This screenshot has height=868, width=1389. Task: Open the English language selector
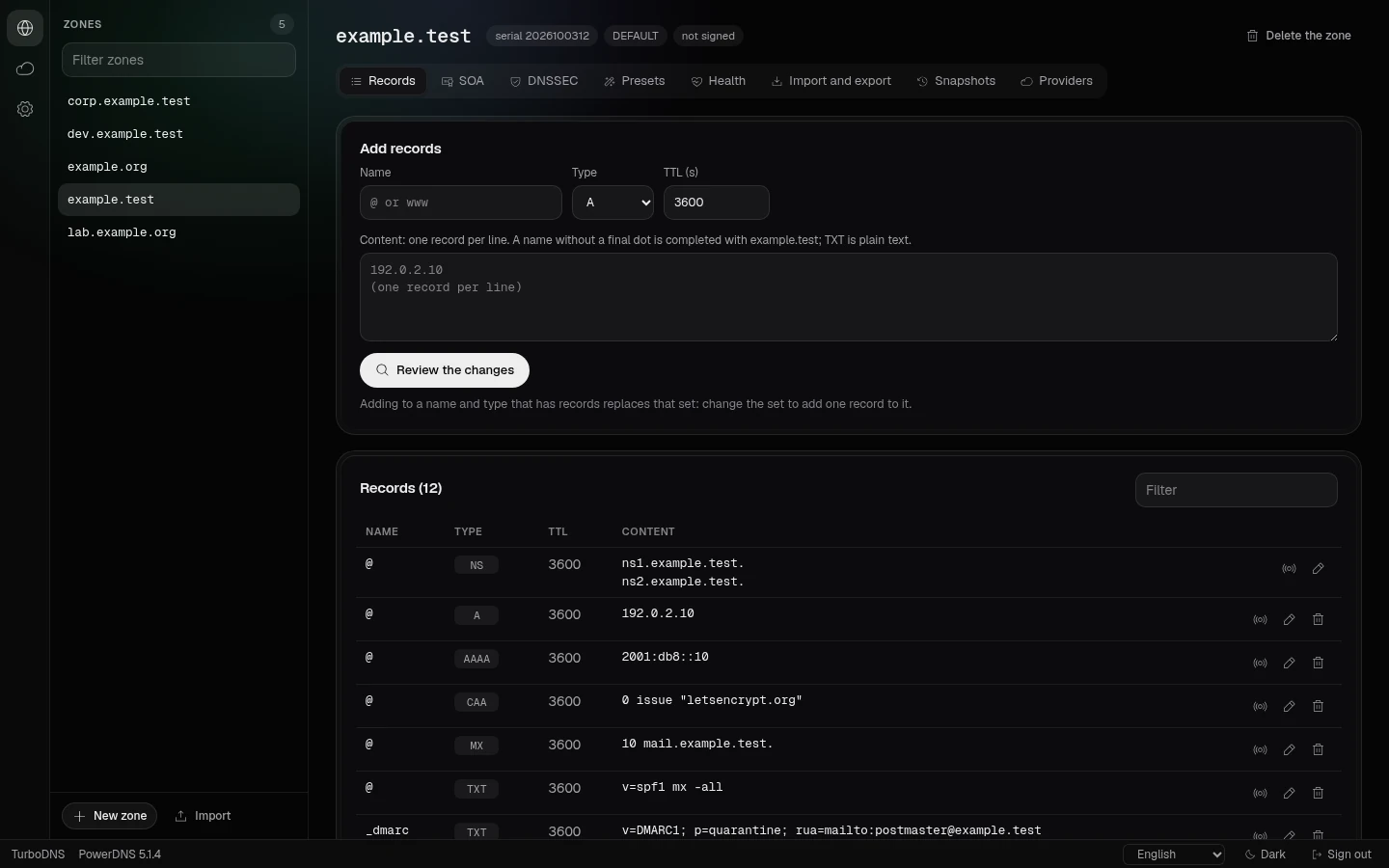[x=1174, y=854]
